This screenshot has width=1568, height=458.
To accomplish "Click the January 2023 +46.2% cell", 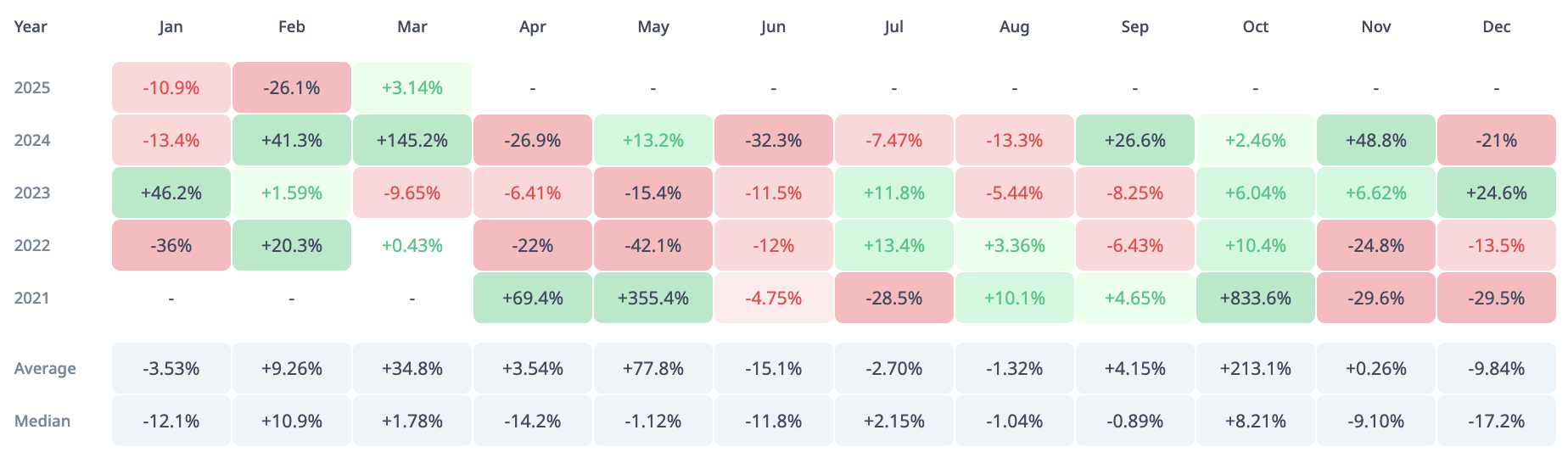I will [x=171, y=193].
